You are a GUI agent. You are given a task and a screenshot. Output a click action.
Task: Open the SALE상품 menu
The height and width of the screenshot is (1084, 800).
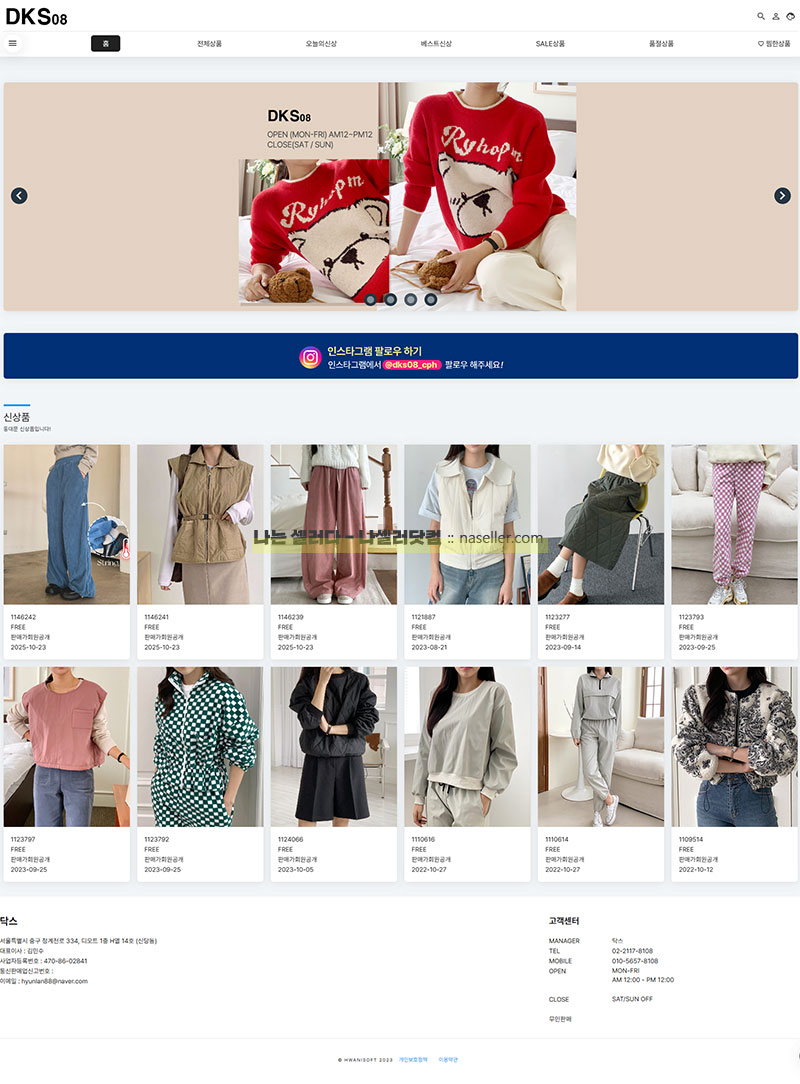550,44
